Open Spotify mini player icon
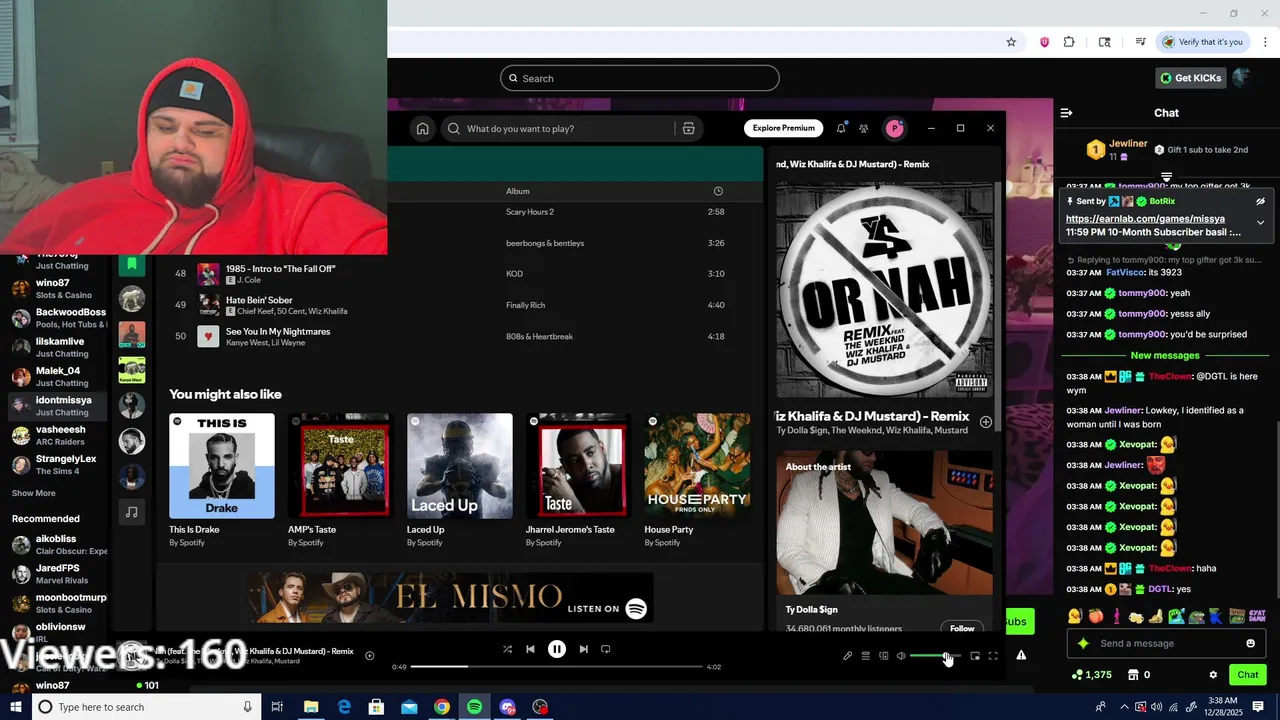1280x720 pixels. pos(975,656)
